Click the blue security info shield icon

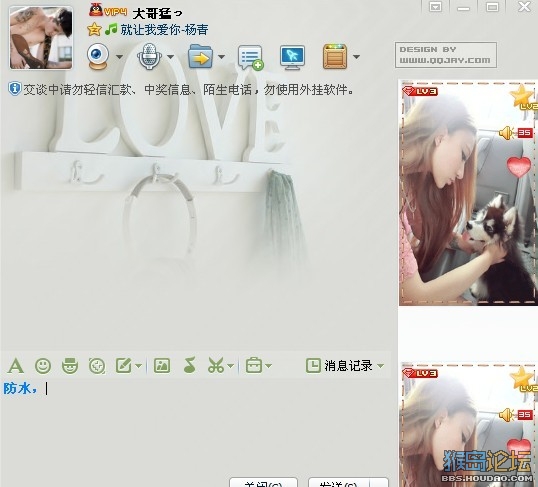point(14,89)
